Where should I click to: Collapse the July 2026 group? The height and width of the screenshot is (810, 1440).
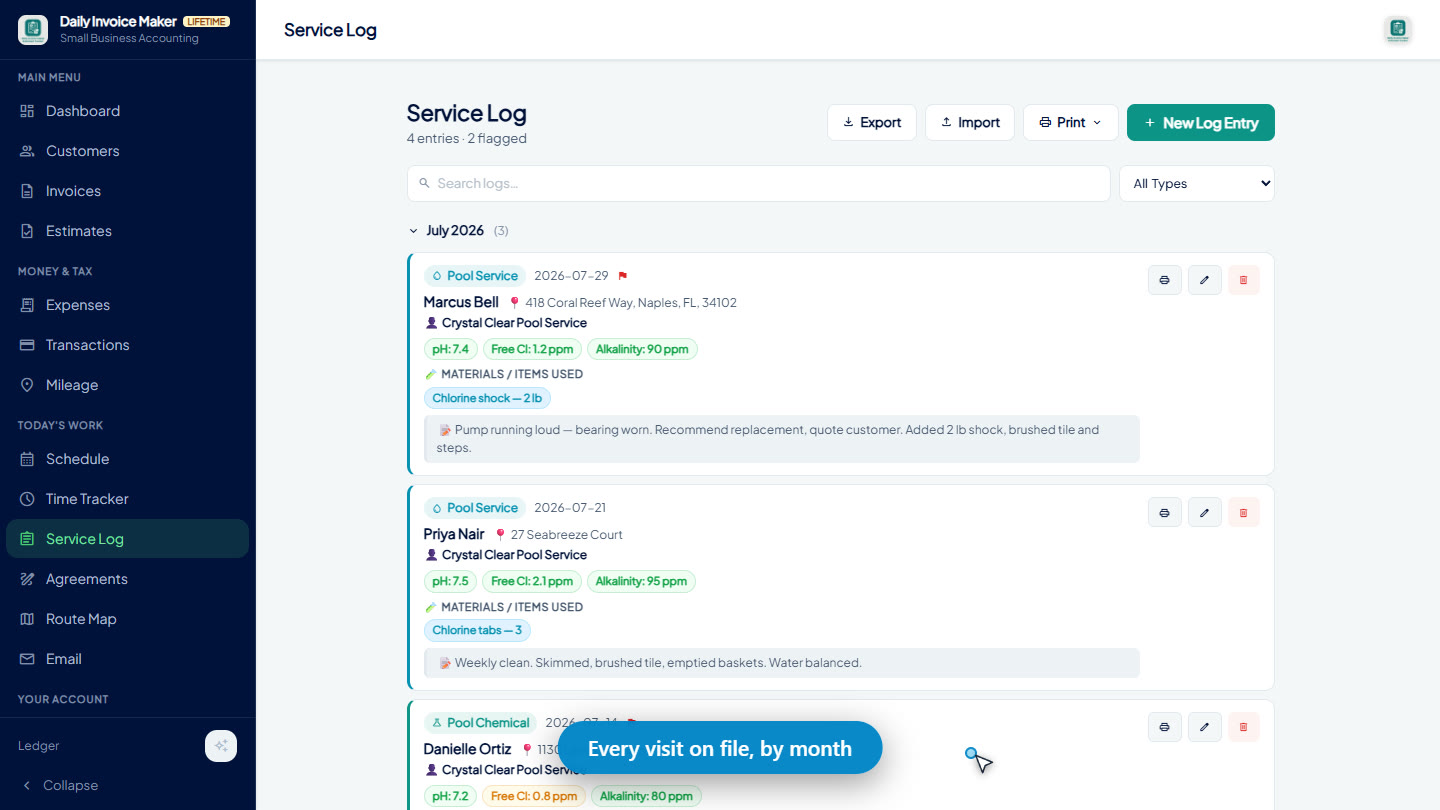(x=413, y=231)
